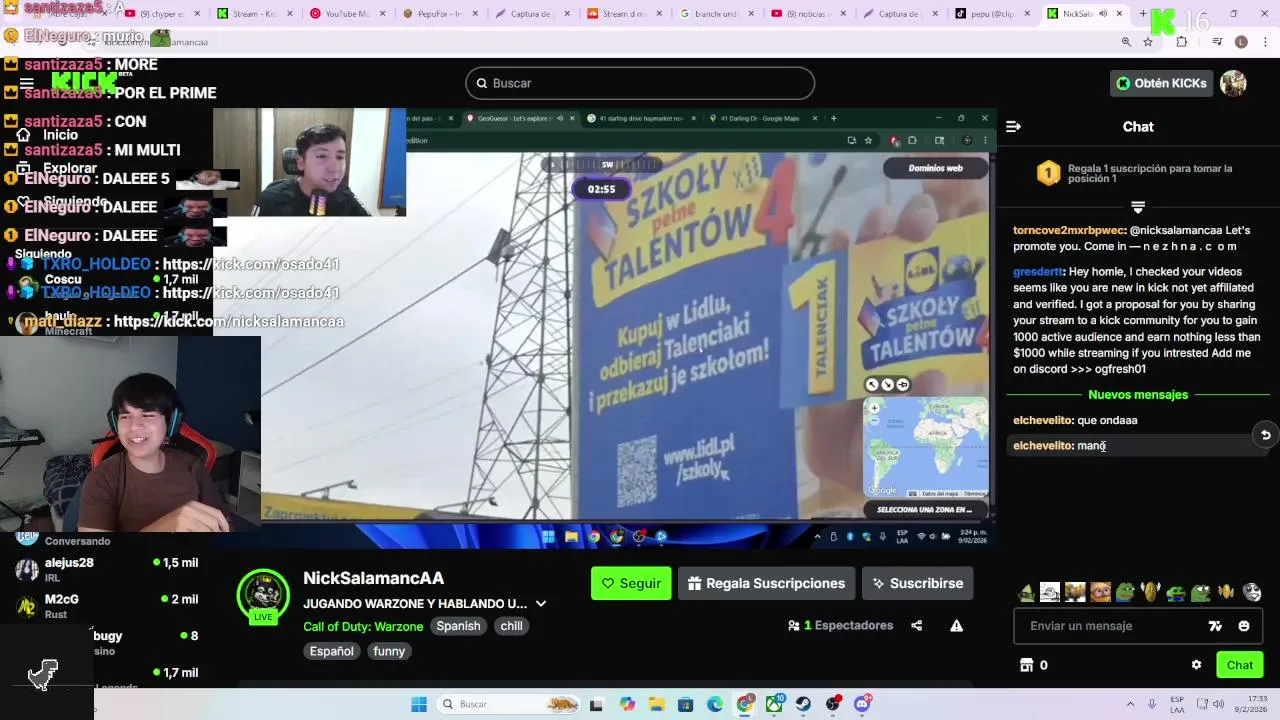
Task: Click the 'Suscribirse' button
Action: pos(917,583)
